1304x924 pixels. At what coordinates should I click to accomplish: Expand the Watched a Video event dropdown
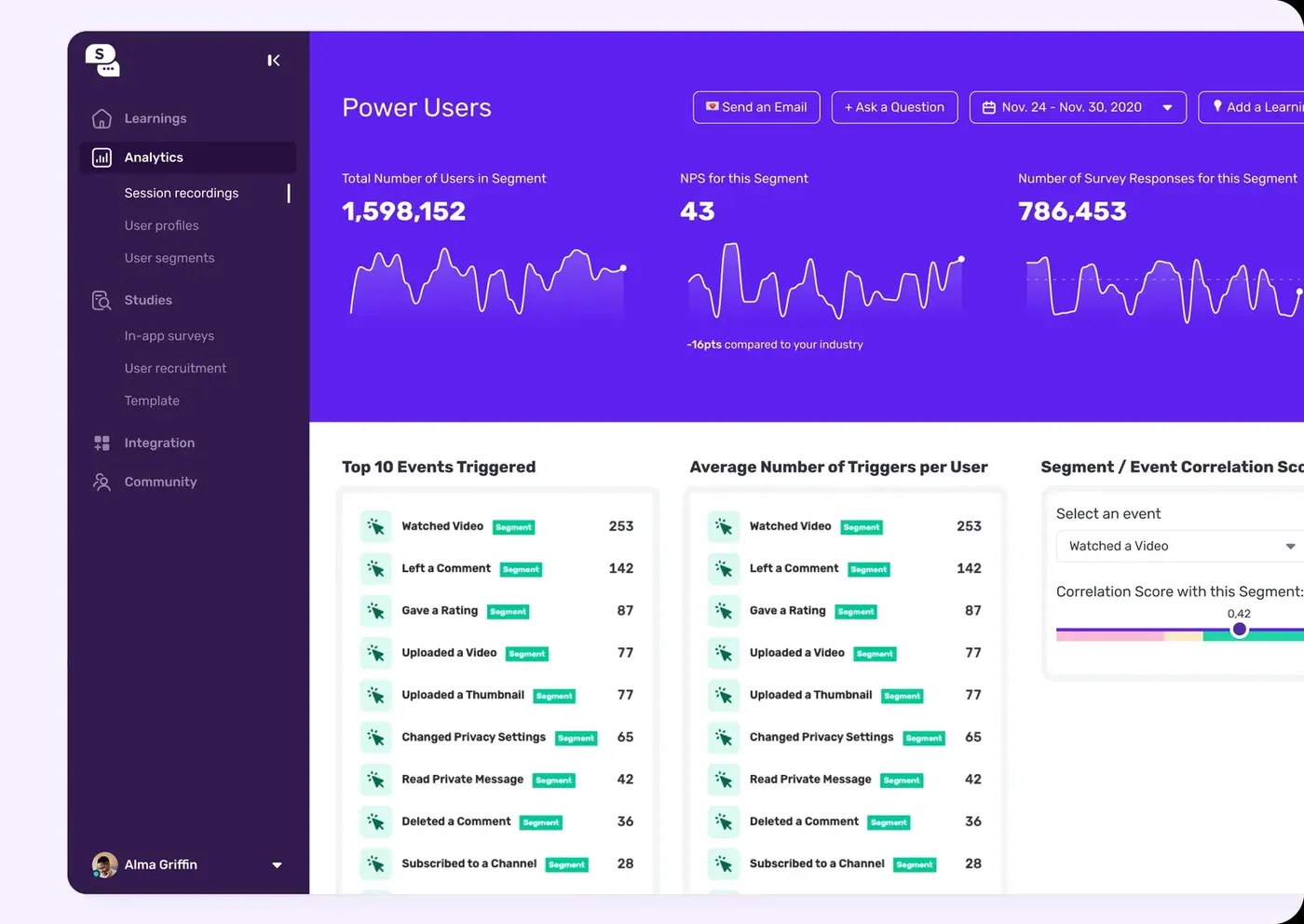1180,546
